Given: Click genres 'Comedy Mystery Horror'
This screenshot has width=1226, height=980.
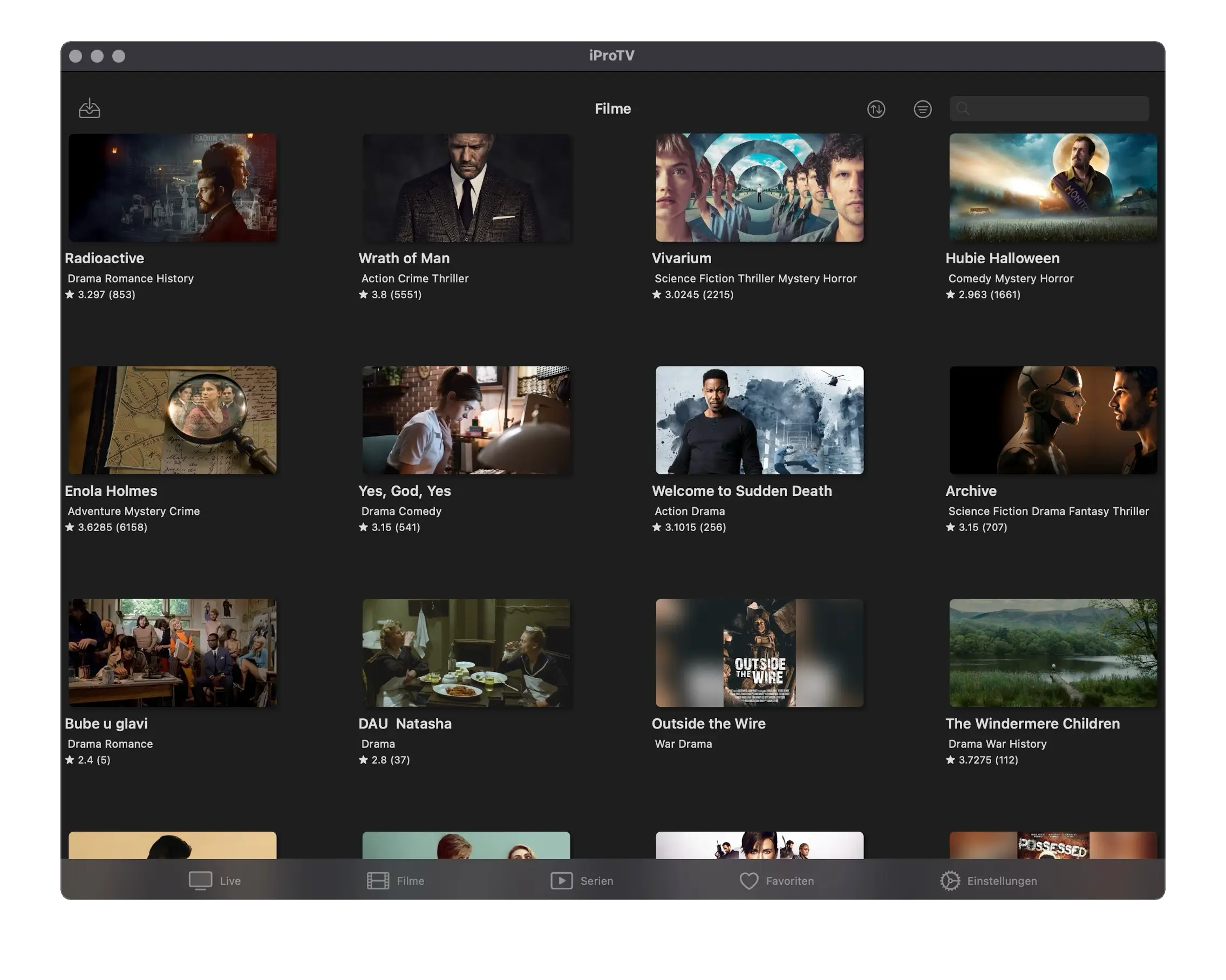Looking at the screenshot, I should 1011,278.
